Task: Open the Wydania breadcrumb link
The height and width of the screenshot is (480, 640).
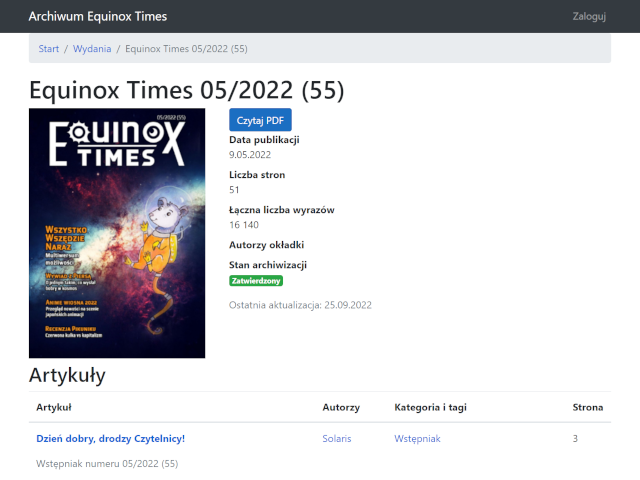Action: (92, 49)
